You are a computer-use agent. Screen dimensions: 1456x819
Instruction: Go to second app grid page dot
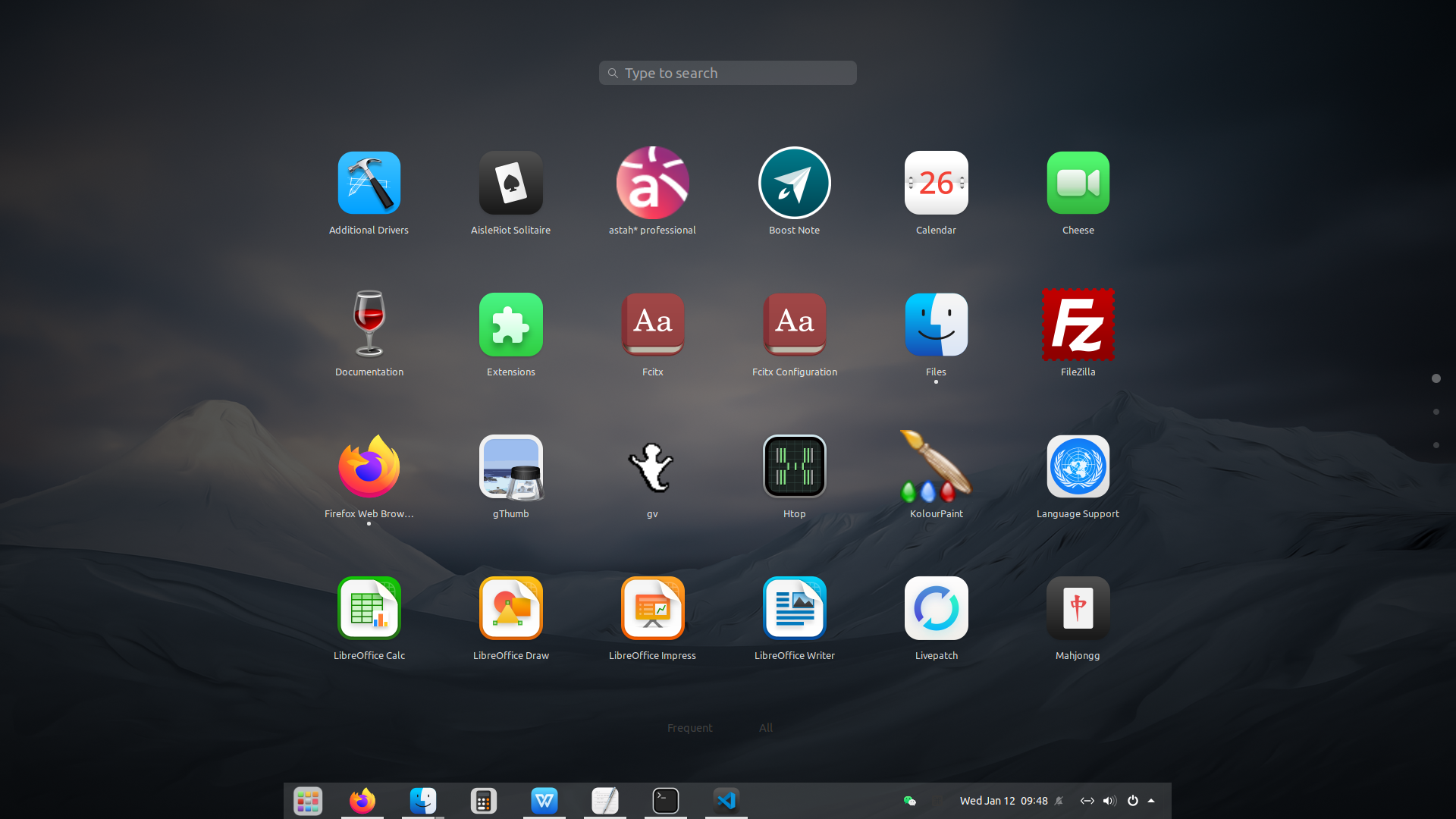1436,412
